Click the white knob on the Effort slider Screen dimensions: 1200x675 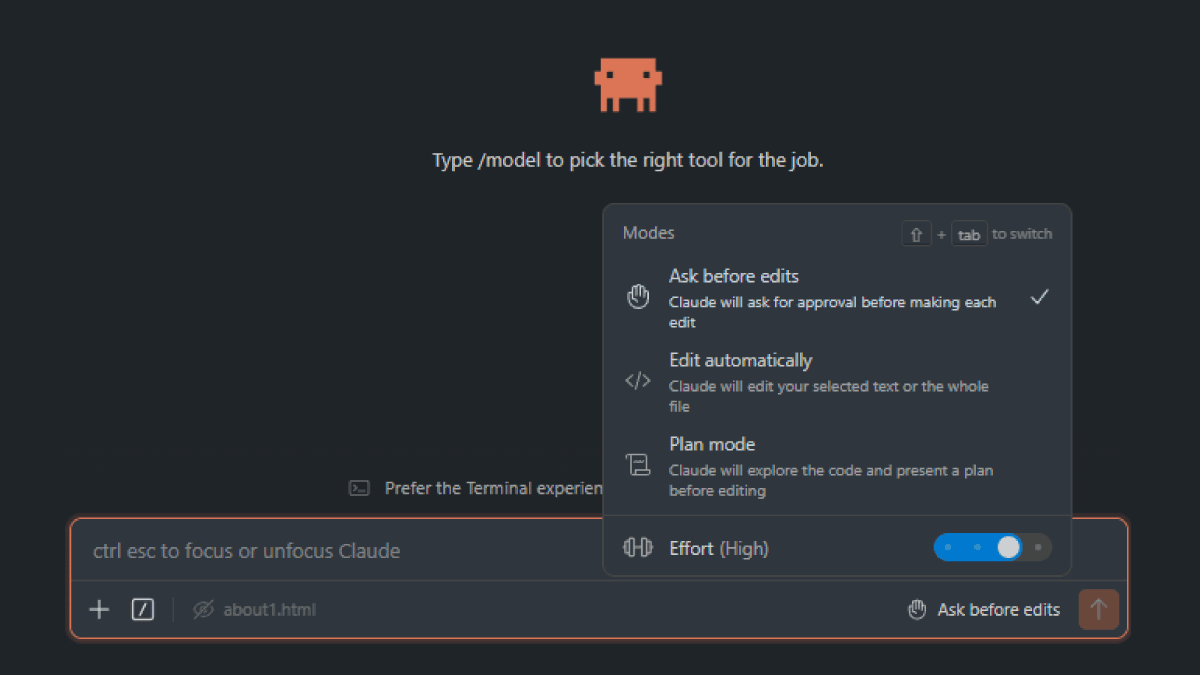tap(1008, 547)
